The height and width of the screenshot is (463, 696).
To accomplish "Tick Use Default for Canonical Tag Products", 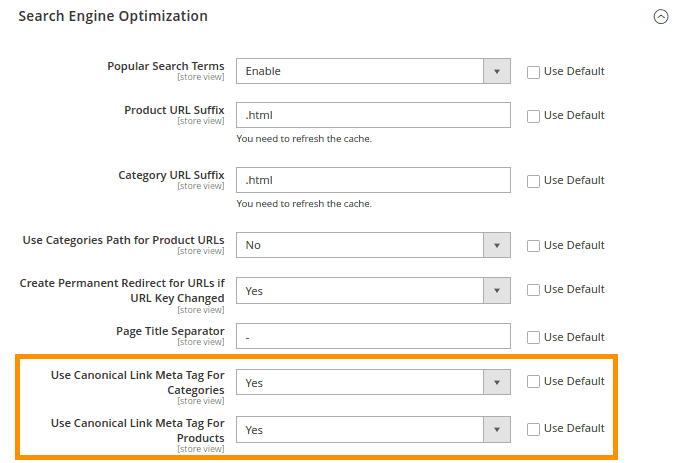I will (x=533, y=429).
